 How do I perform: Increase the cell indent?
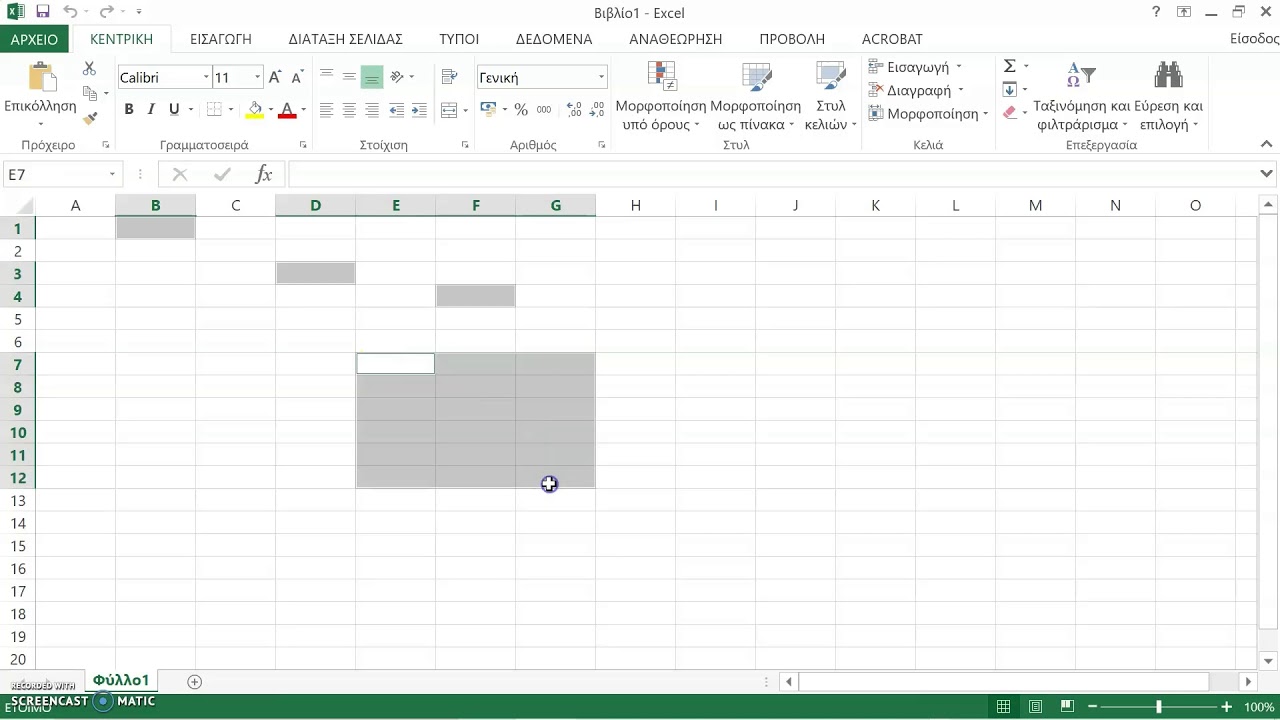(x=420, y=109)
